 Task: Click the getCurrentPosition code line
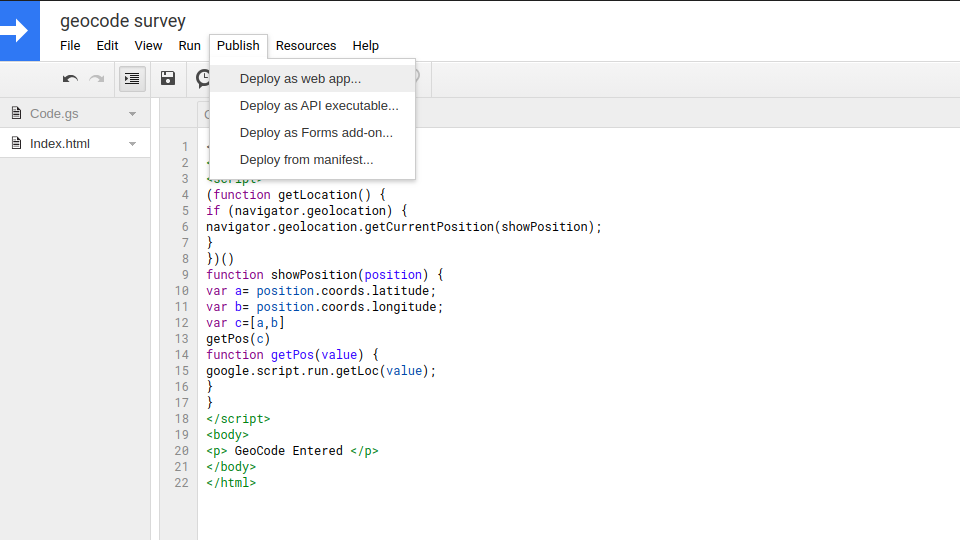pos(404,227)
